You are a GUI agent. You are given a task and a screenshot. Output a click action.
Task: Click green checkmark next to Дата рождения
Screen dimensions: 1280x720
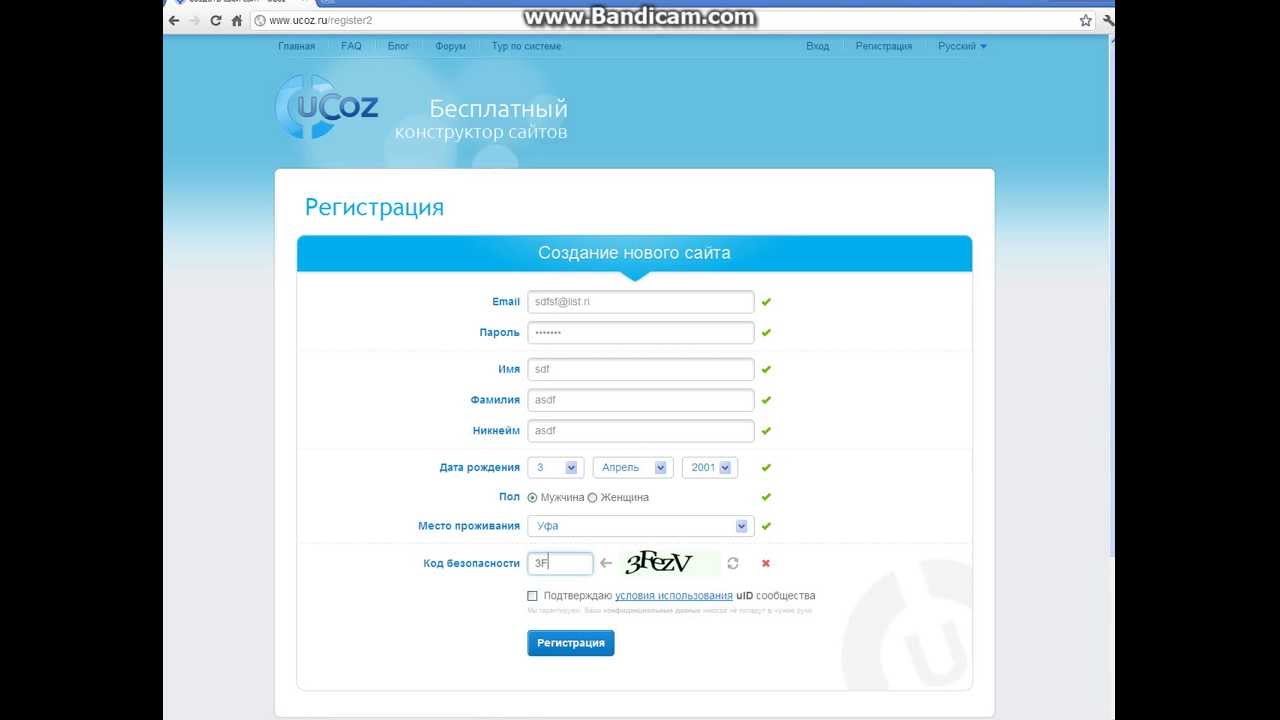[x=766, y=467]
